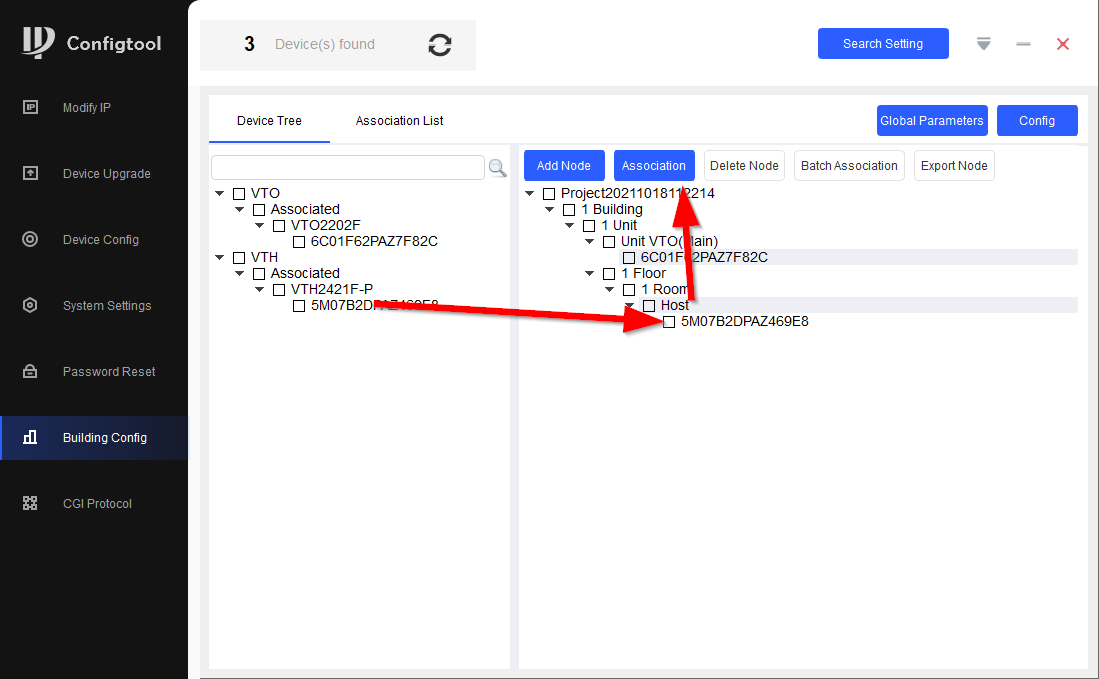
Task: Click Batch Association
Action: 849,165
